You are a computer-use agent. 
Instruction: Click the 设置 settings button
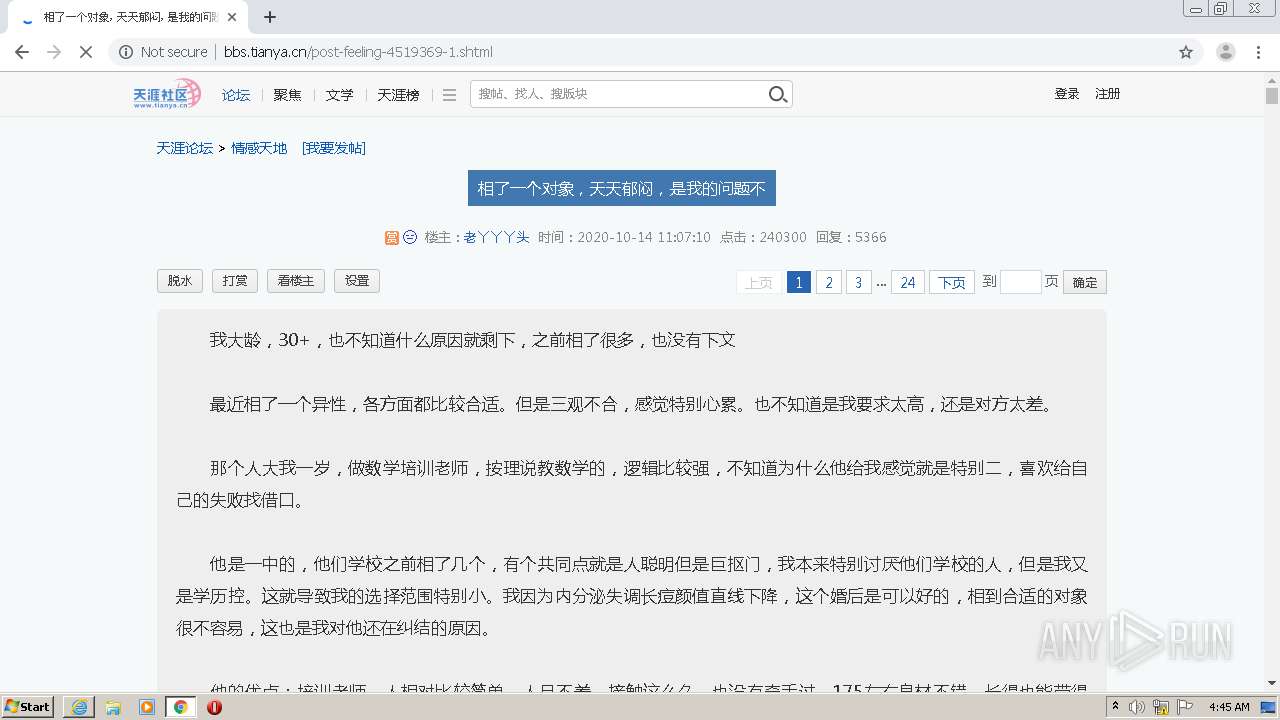[x=357, y=281]
